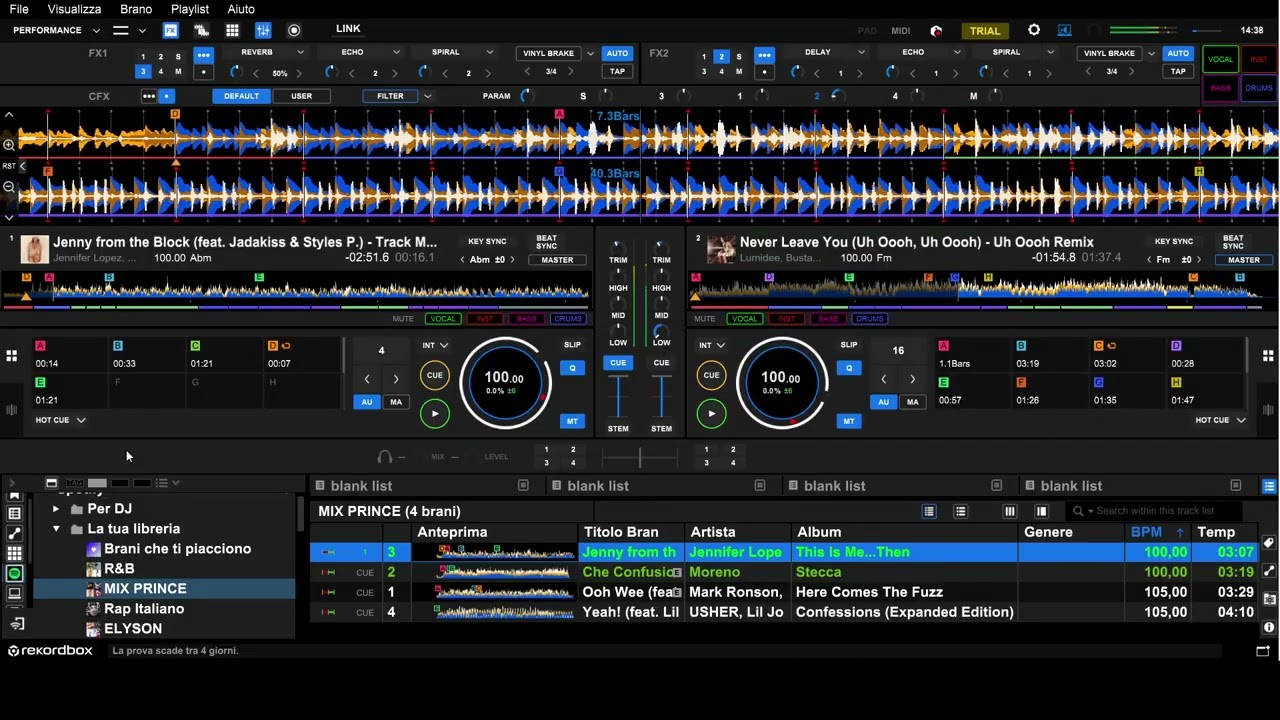
Task: Open FX2 DELAY effect dropdown
Action: pyautogui.click(x=861, y=52)
